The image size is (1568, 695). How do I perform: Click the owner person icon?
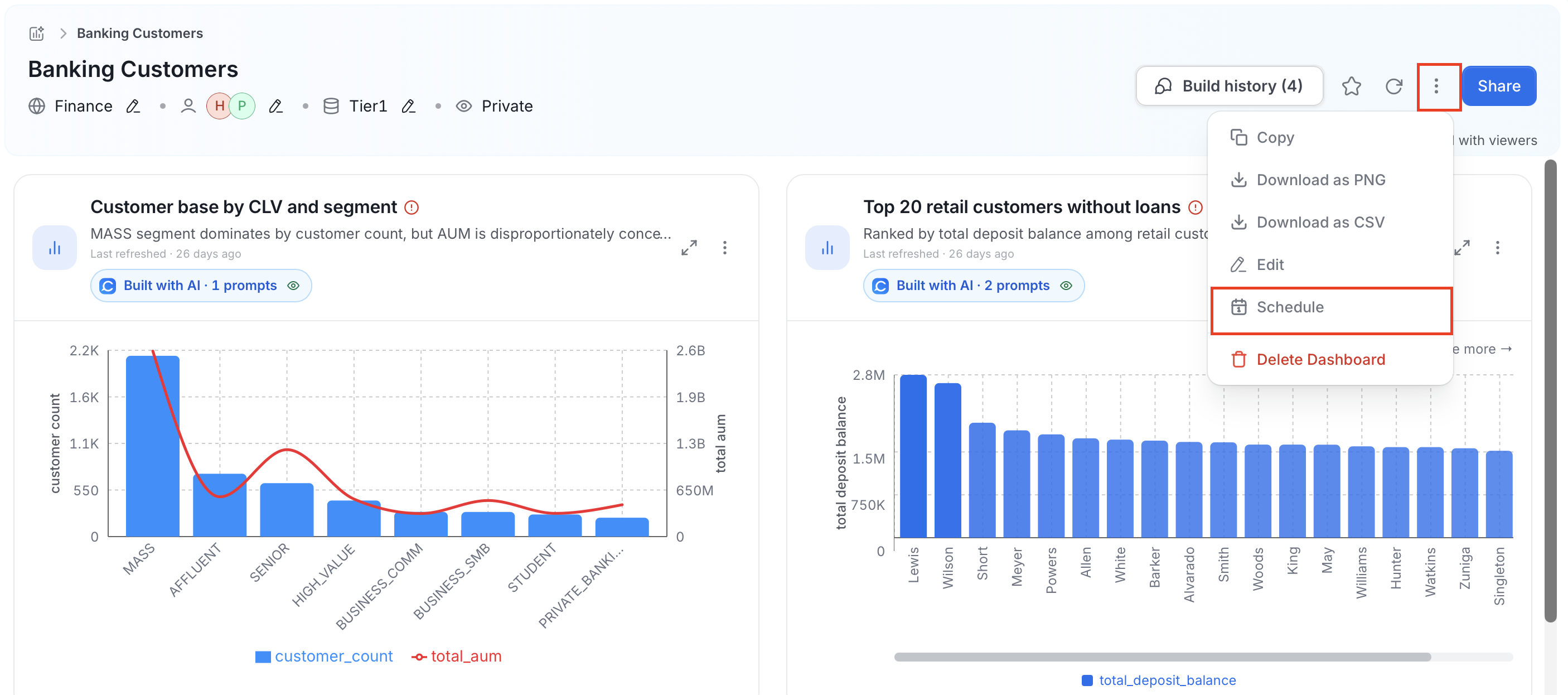[188, 106]
